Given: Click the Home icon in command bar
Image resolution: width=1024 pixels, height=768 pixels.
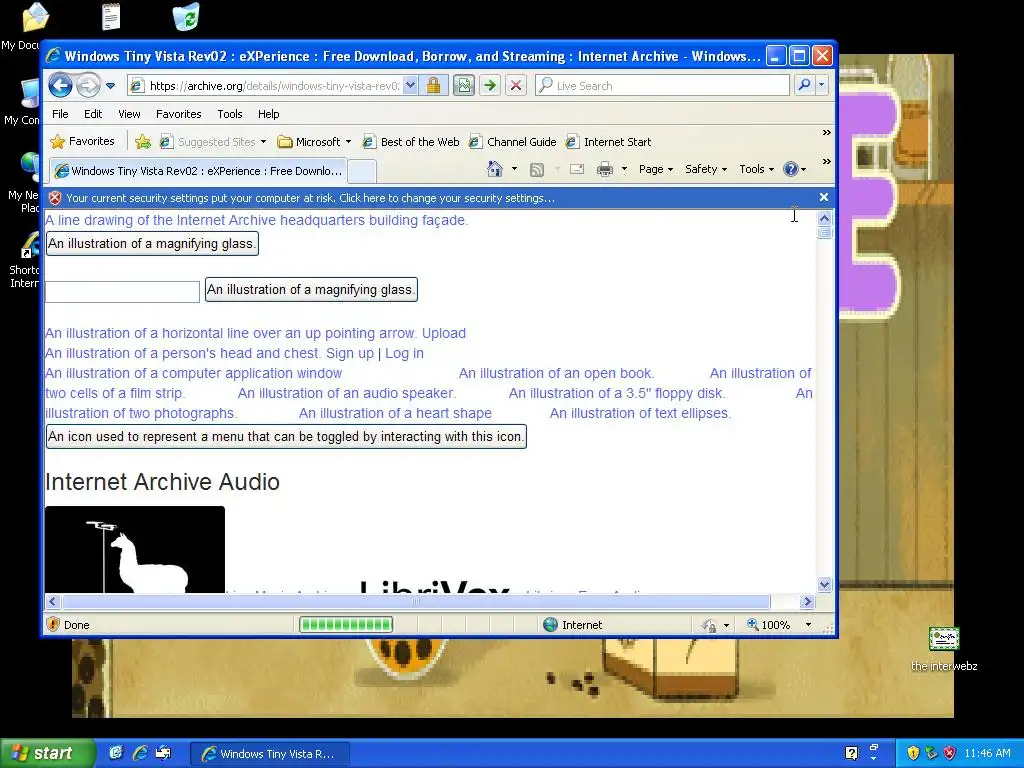Looking at the screenshot, I should click(x=495, y=169).
